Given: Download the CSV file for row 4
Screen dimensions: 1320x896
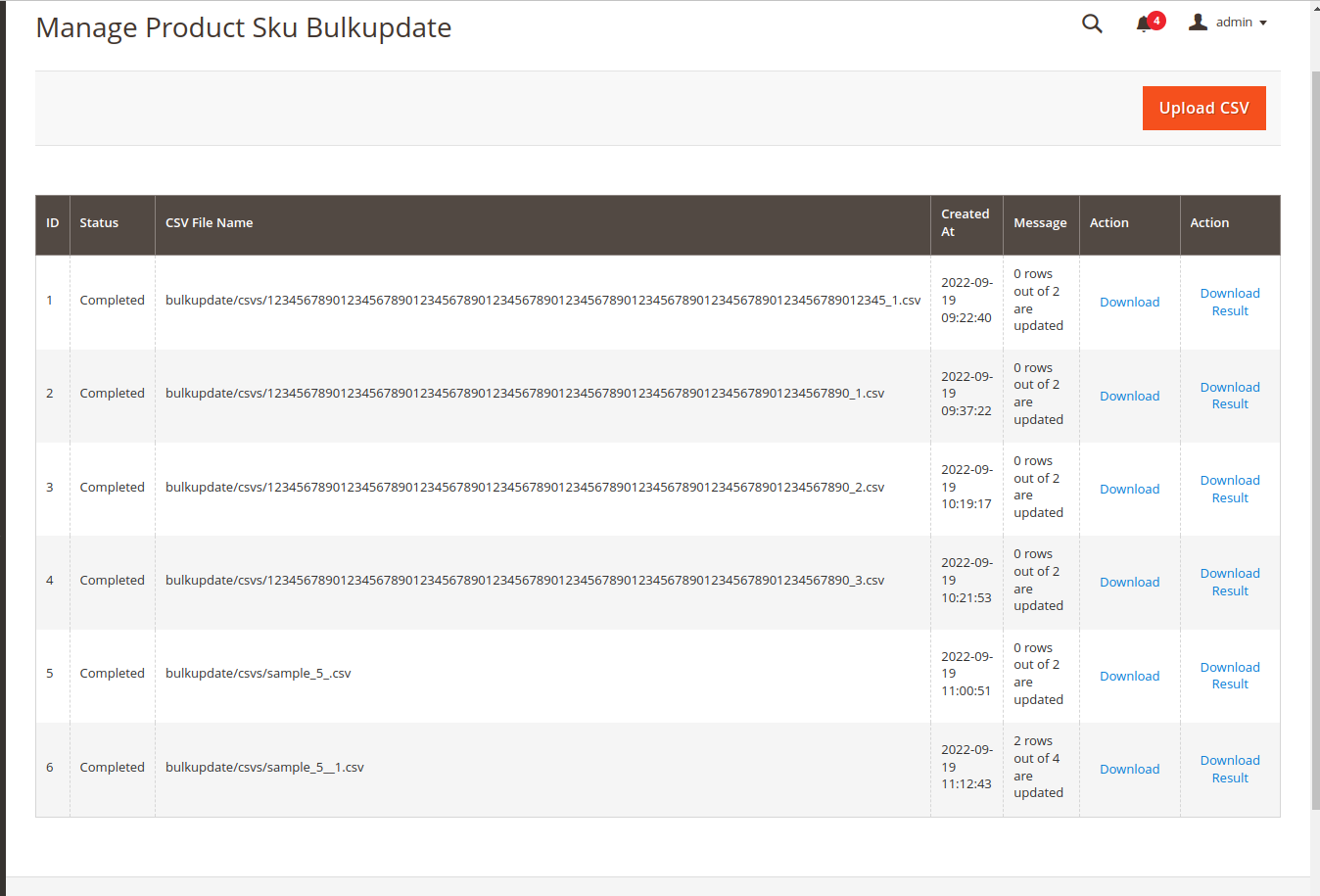Looking at the screenshot, I should (1129, 583).
